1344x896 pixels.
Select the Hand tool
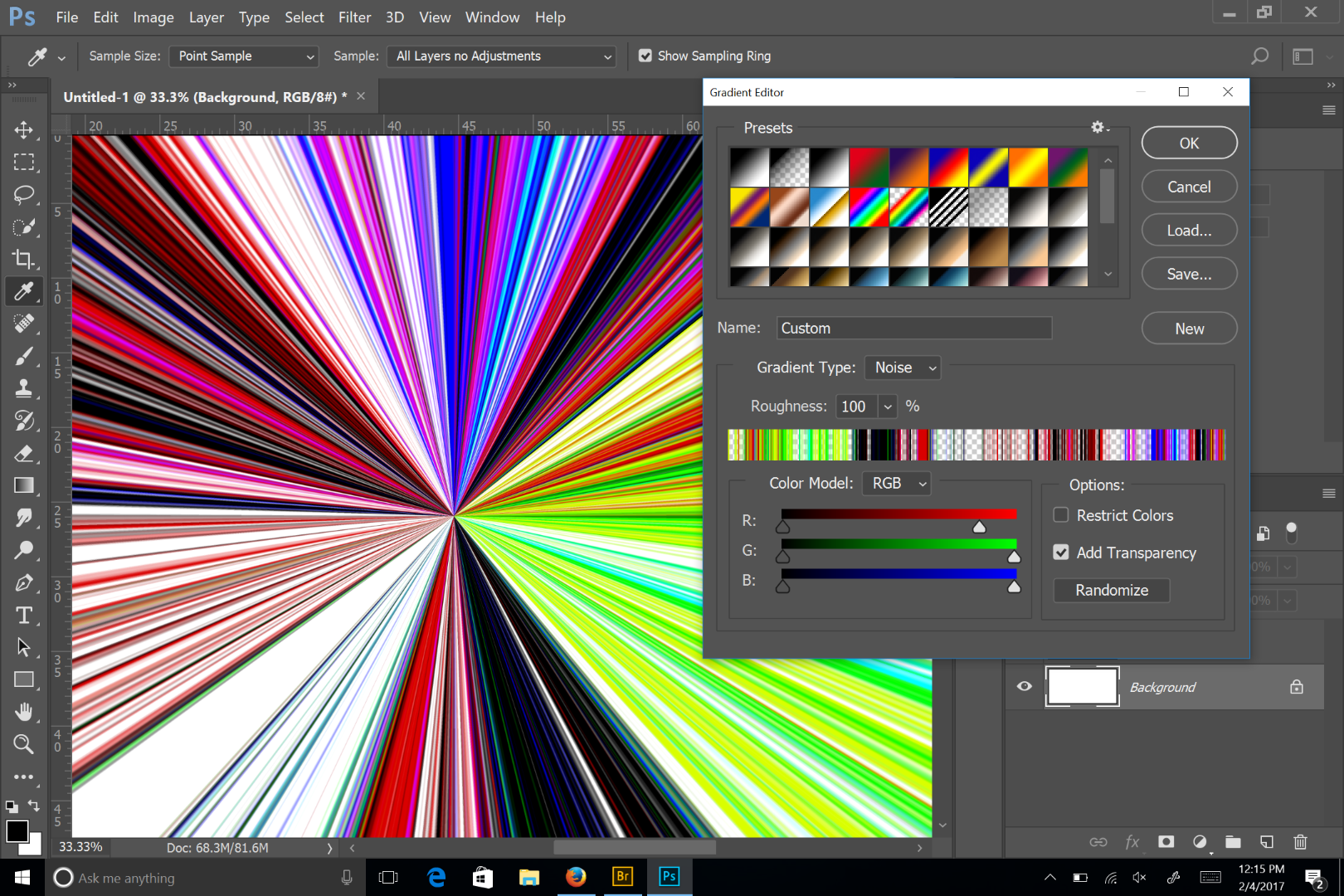tap(23, 712)
